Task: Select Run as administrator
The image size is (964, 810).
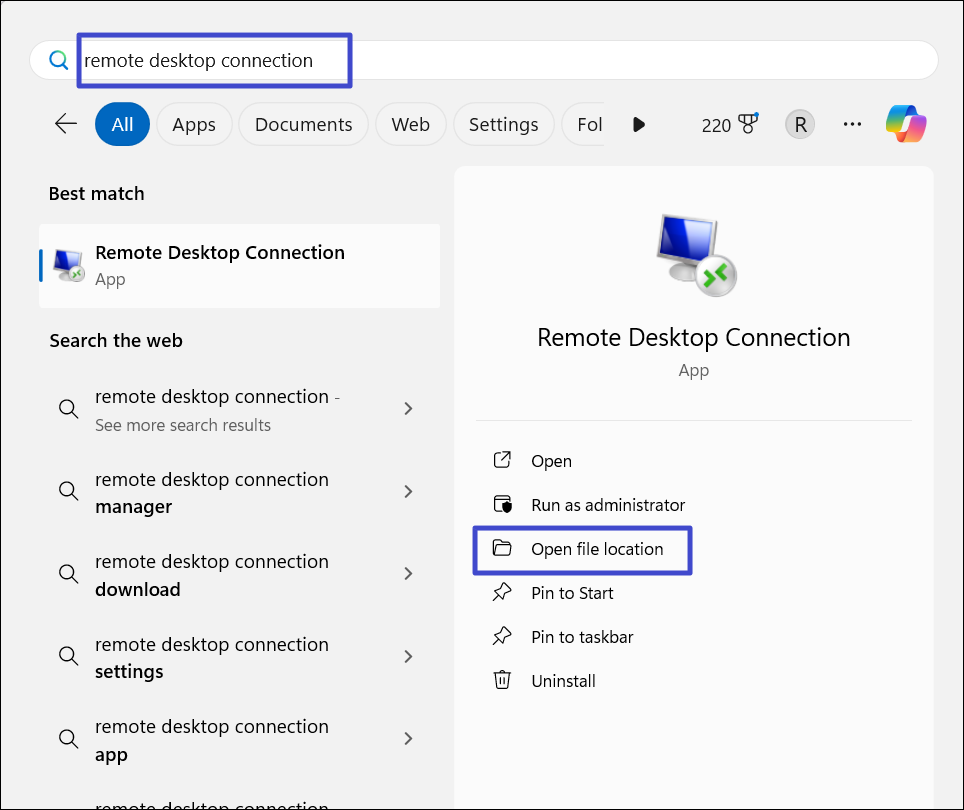Action: (x=607, y=505)
